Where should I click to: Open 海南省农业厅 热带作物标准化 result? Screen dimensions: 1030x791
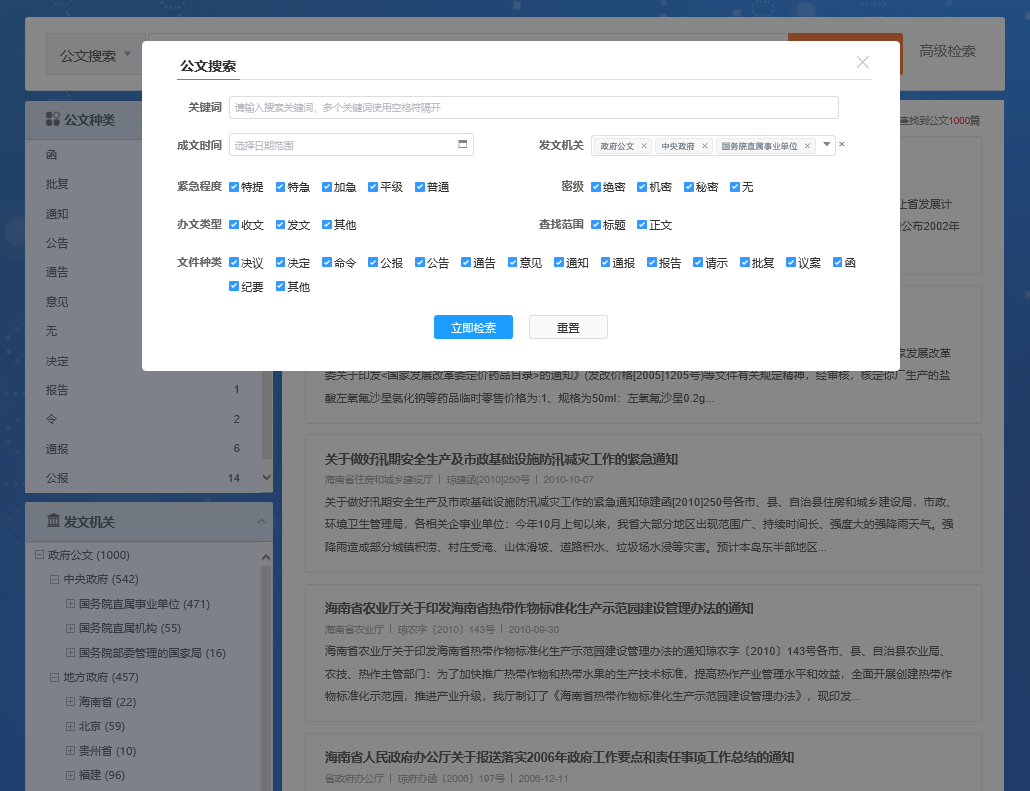539,608
